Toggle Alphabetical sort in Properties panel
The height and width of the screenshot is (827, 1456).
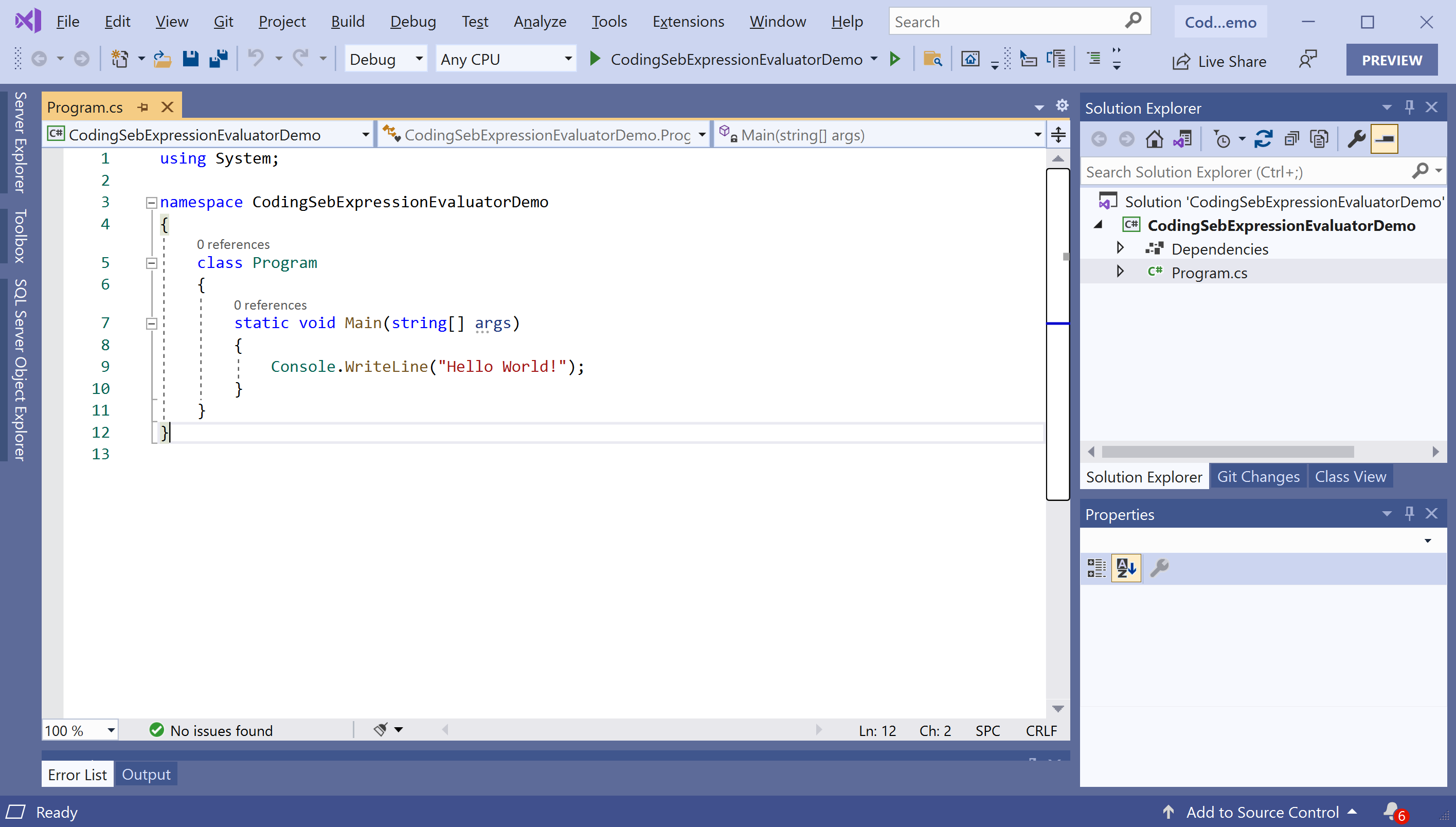coord(1125,567)
